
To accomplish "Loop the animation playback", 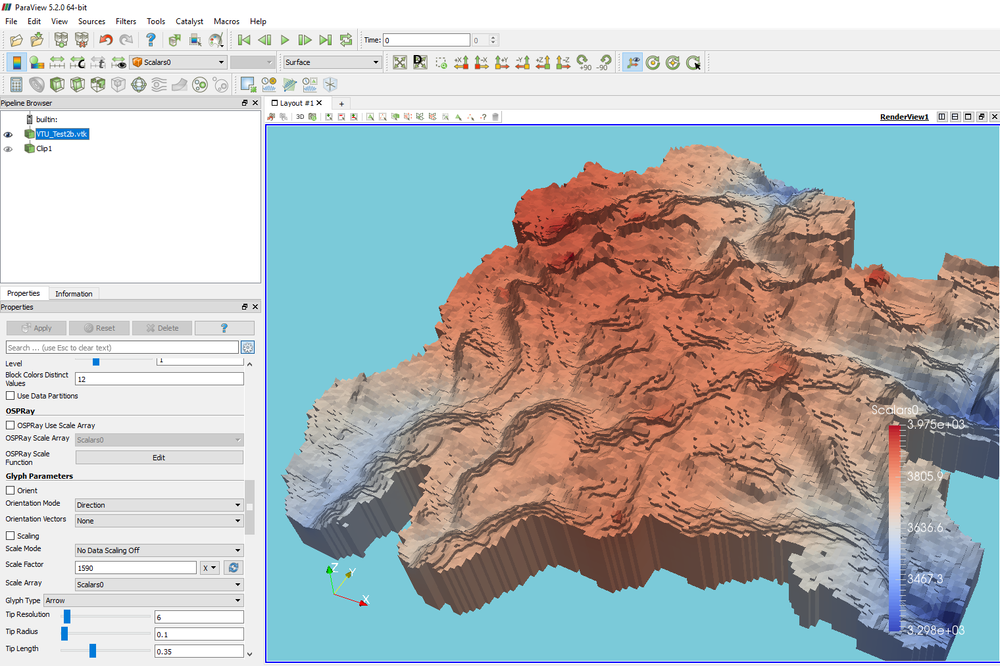I will click(x=345, y=40).
